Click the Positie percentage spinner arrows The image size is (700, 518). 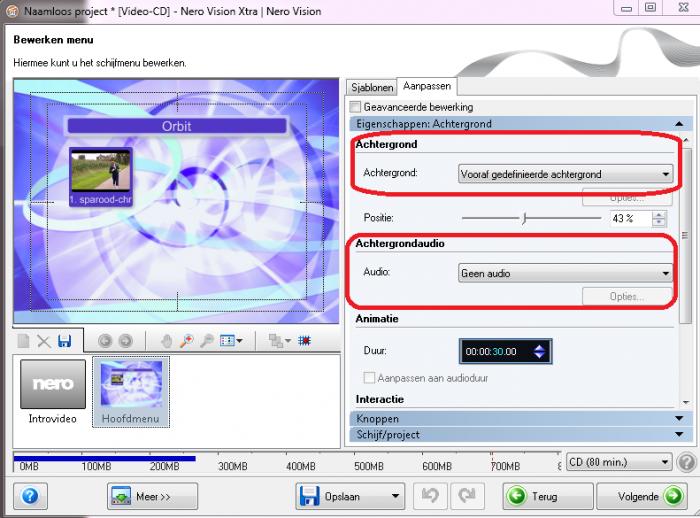pos(659,218)
